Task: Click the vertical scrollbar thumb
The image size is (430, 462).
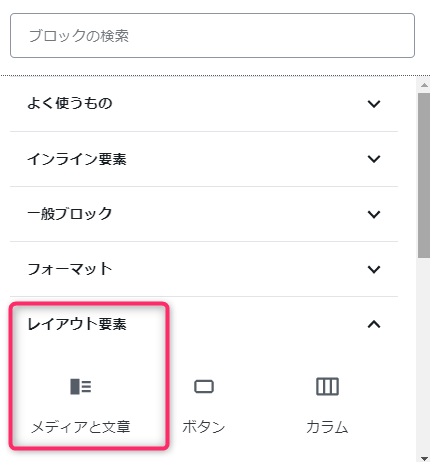Action: pos(424,175)
